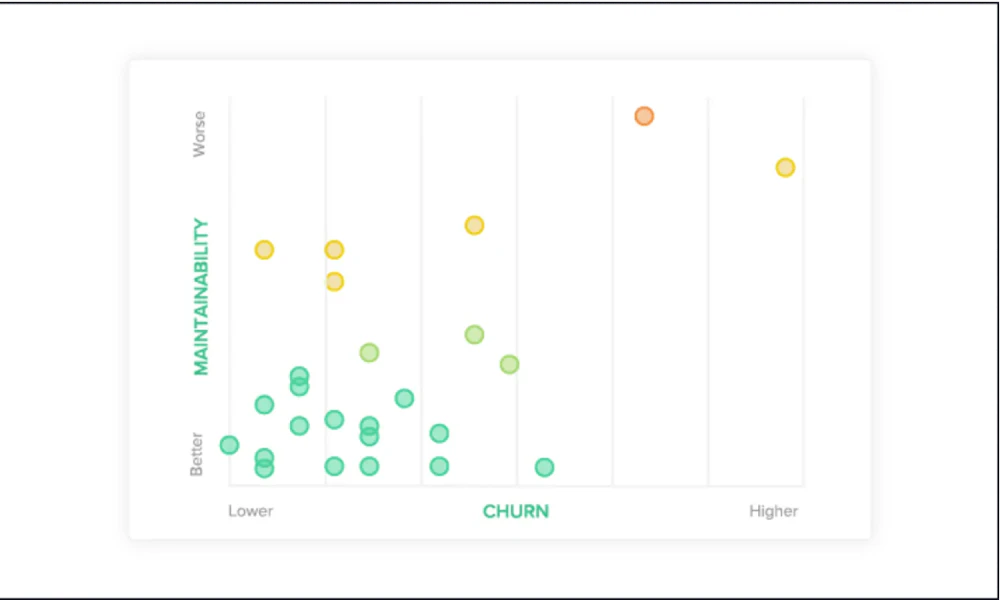Click the orange data point
The image size is (1000, 600).
tap(644, 116)
